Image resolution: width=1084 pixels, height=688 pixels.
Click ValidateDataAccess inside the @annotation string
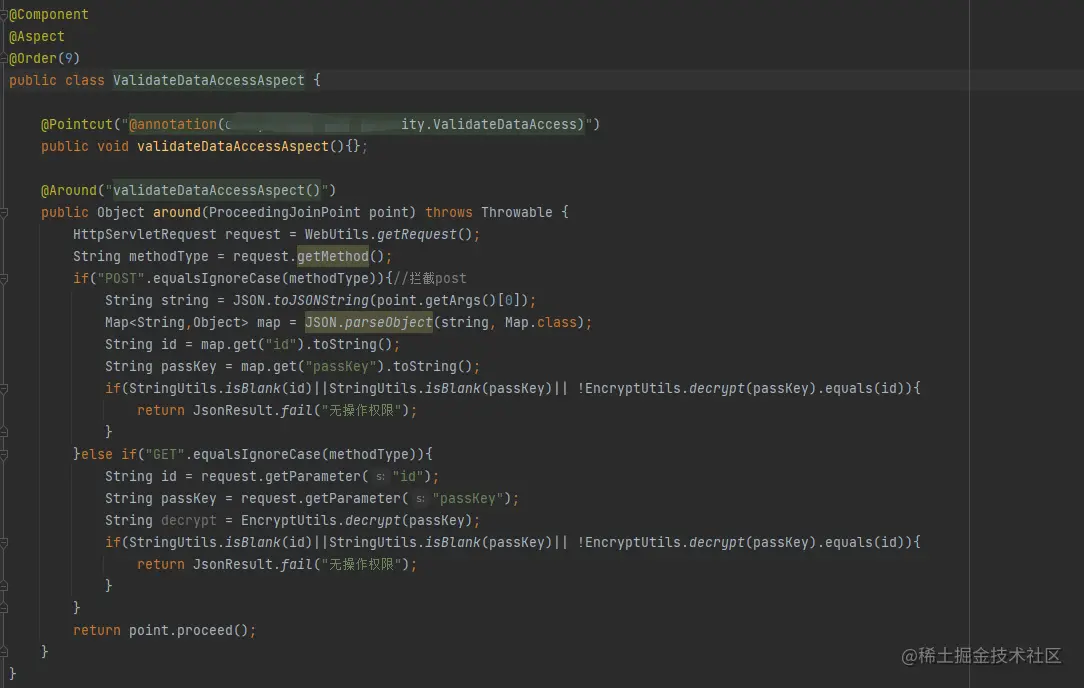(505, 124)
